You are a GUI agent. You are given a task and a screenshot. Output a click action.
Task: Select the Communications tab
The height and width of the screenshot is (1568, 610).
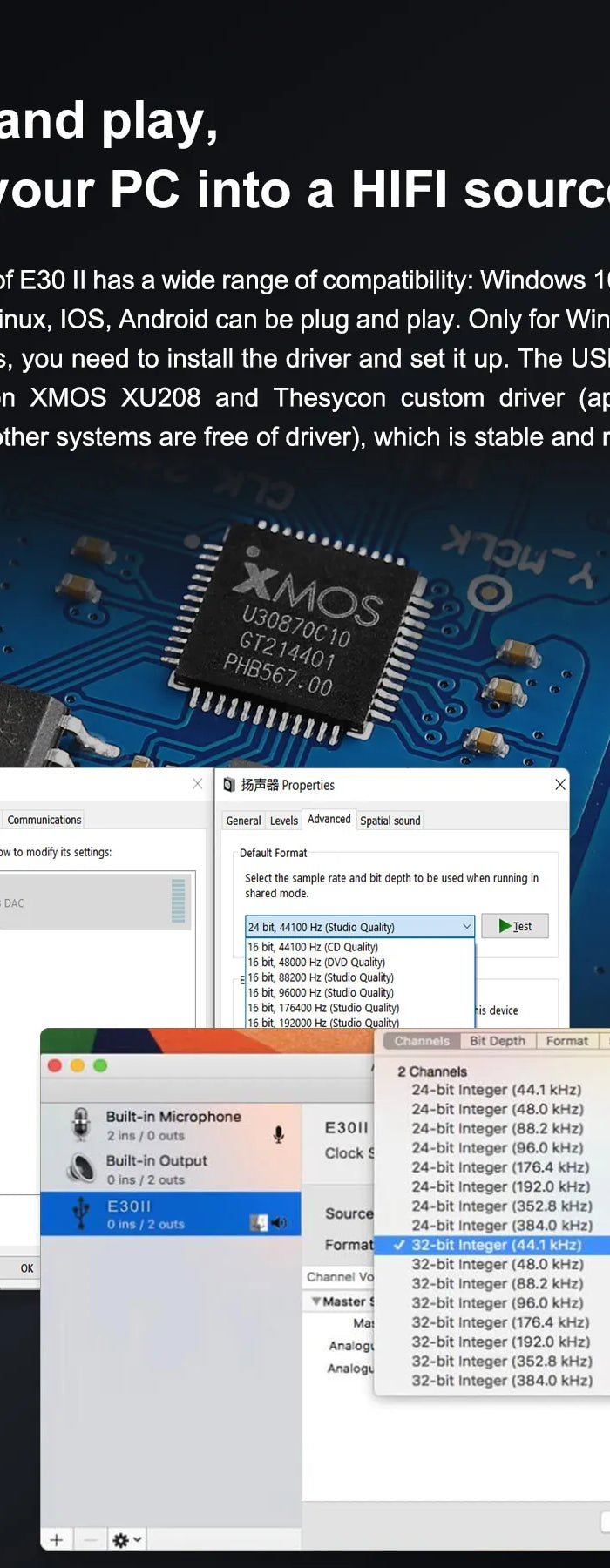pyautogui.click(x=44, y=820)
